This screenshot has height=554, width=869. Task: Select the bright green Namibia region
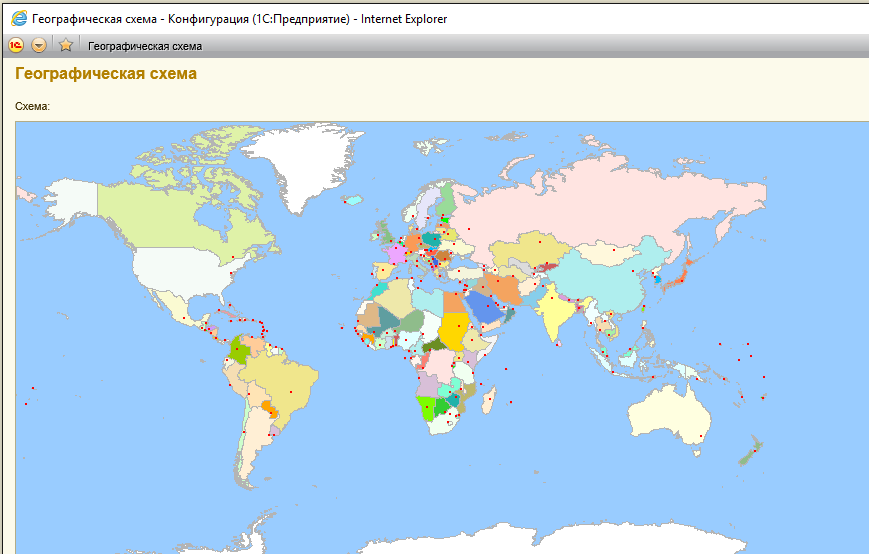point(427,407)
